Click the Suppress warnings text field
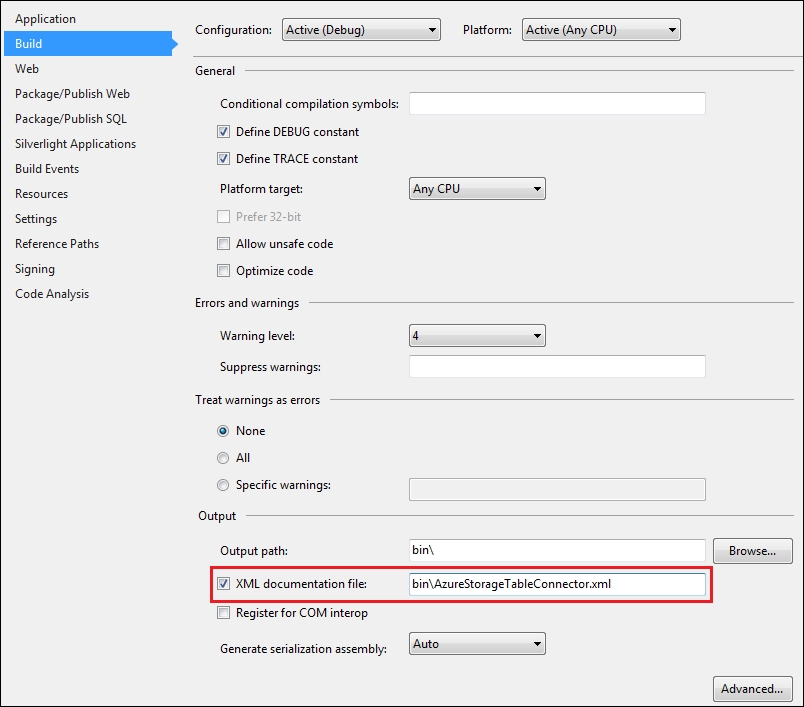804x707 pixels. point(557,367)
